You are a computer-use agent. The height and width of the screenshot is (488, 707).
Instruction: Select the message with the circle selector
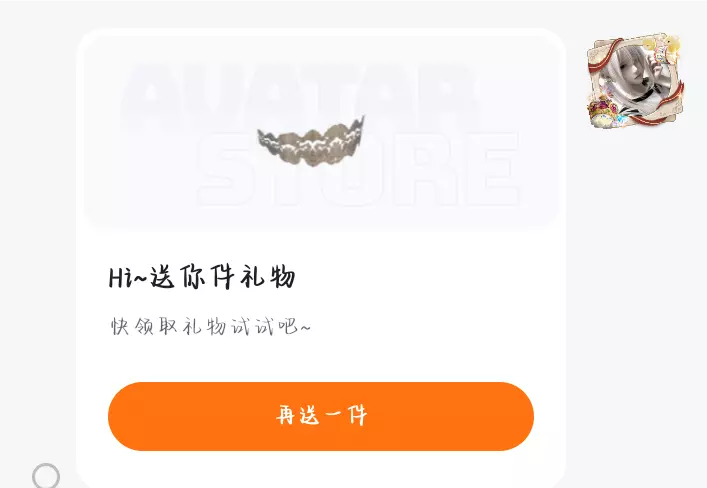click(46, 476)
